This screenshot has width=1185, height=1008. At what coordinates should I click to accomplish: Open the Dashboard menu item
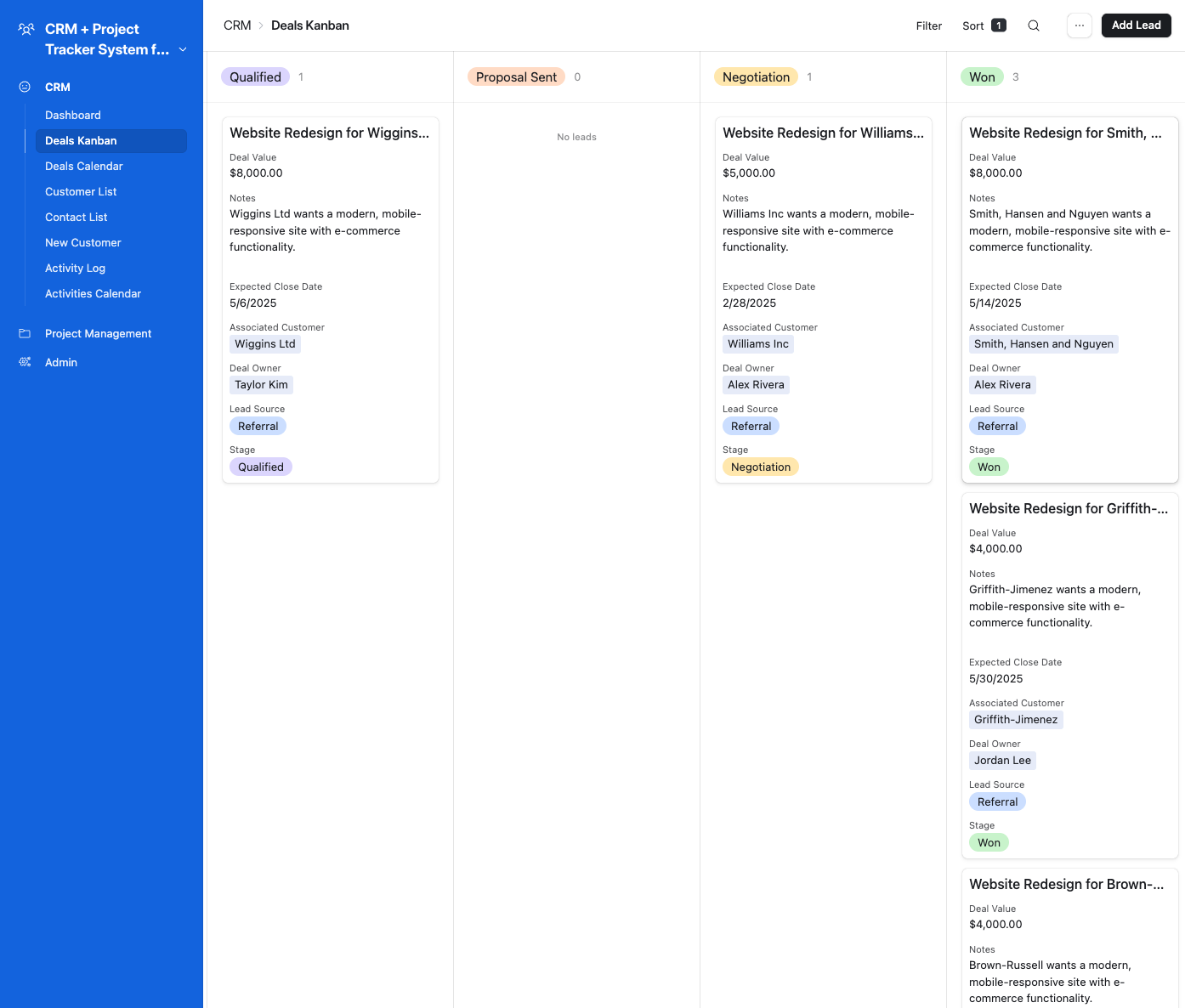[72, 115]
